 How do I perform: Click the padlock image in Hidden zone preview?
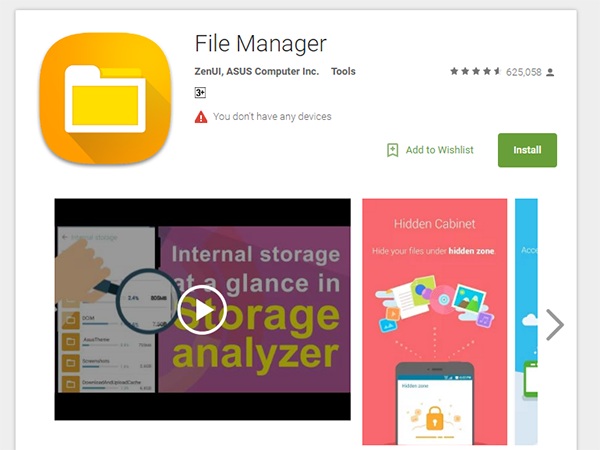(434, 418)
